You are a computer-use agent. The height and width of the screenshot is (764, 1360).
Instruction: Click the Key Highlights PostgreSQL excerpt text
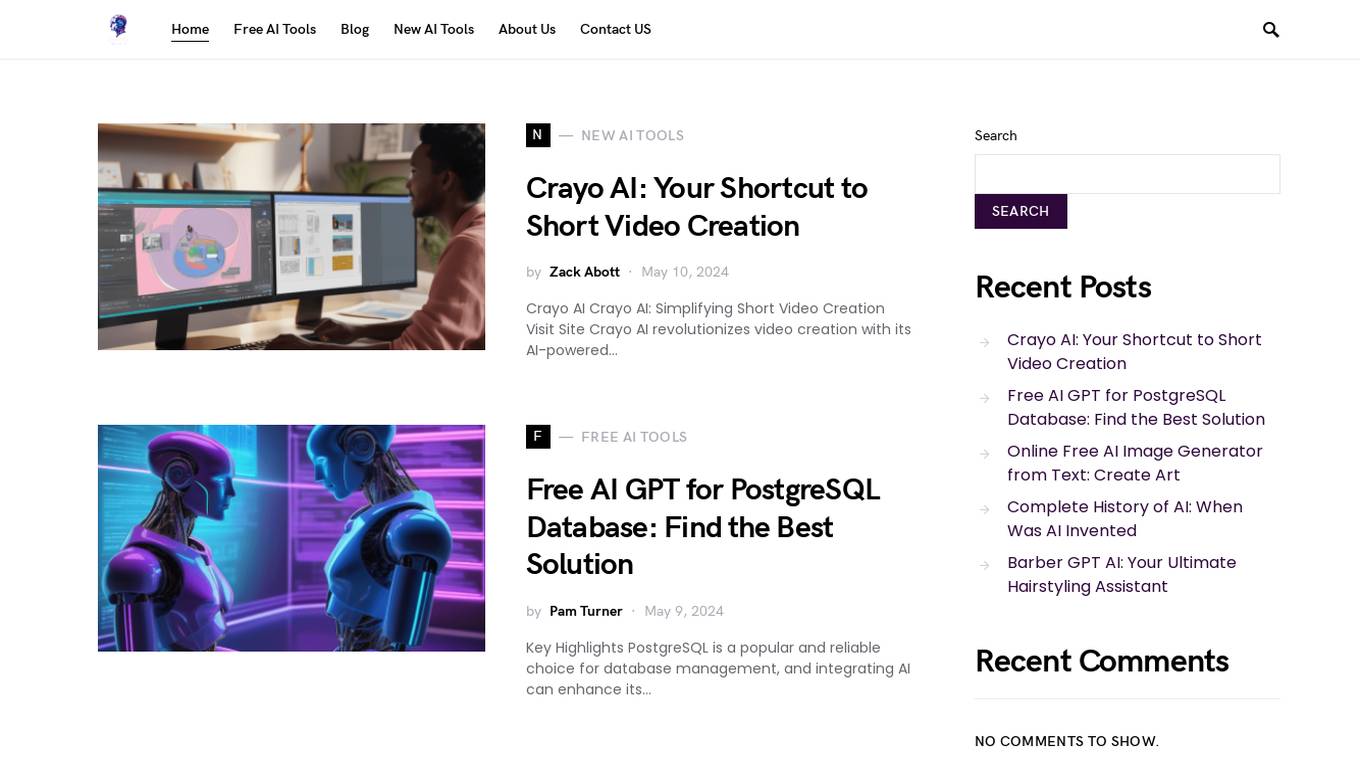tap(718, 669)
